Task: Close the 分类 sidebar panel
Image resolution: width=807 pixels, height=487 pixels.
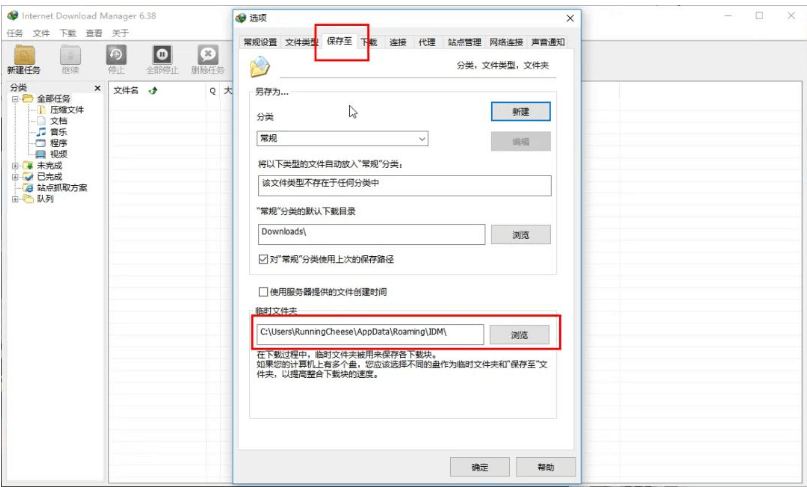Action: [99, 88]
